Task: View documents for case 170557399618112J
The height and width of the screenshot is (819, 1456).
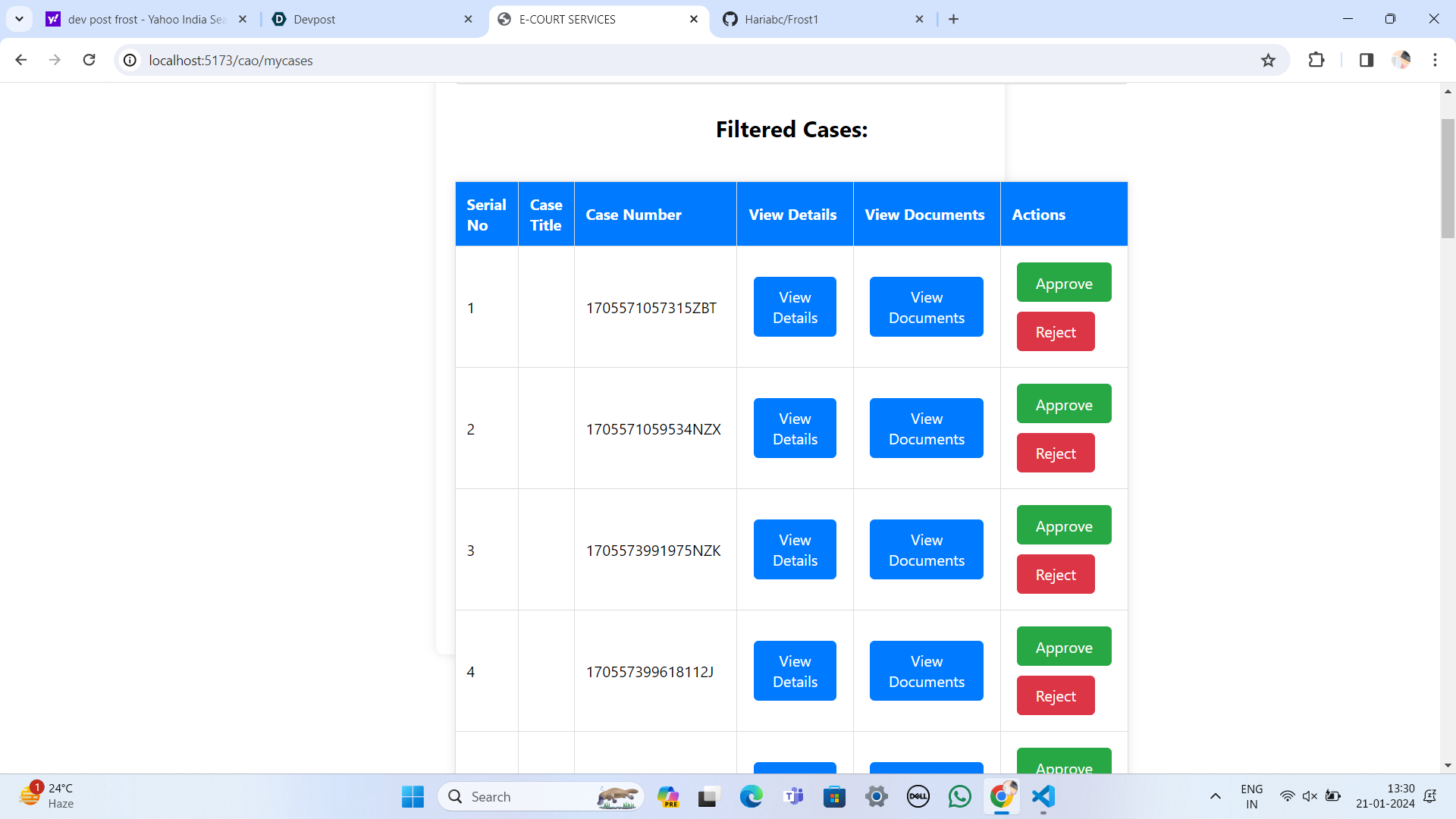Action: (926, 671)
